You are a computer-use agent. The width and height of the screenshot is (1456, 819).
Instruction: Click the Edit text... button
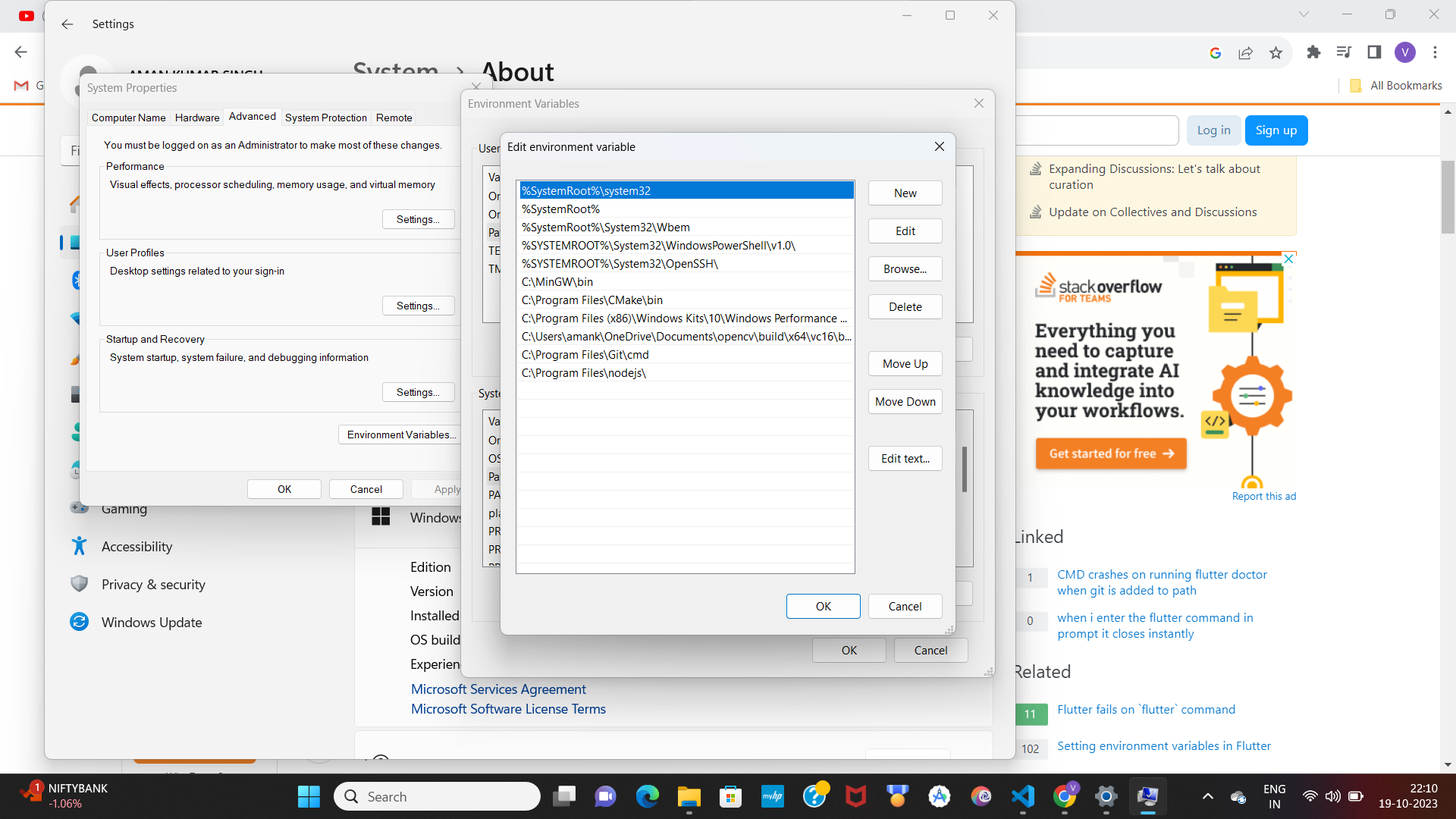905,459
